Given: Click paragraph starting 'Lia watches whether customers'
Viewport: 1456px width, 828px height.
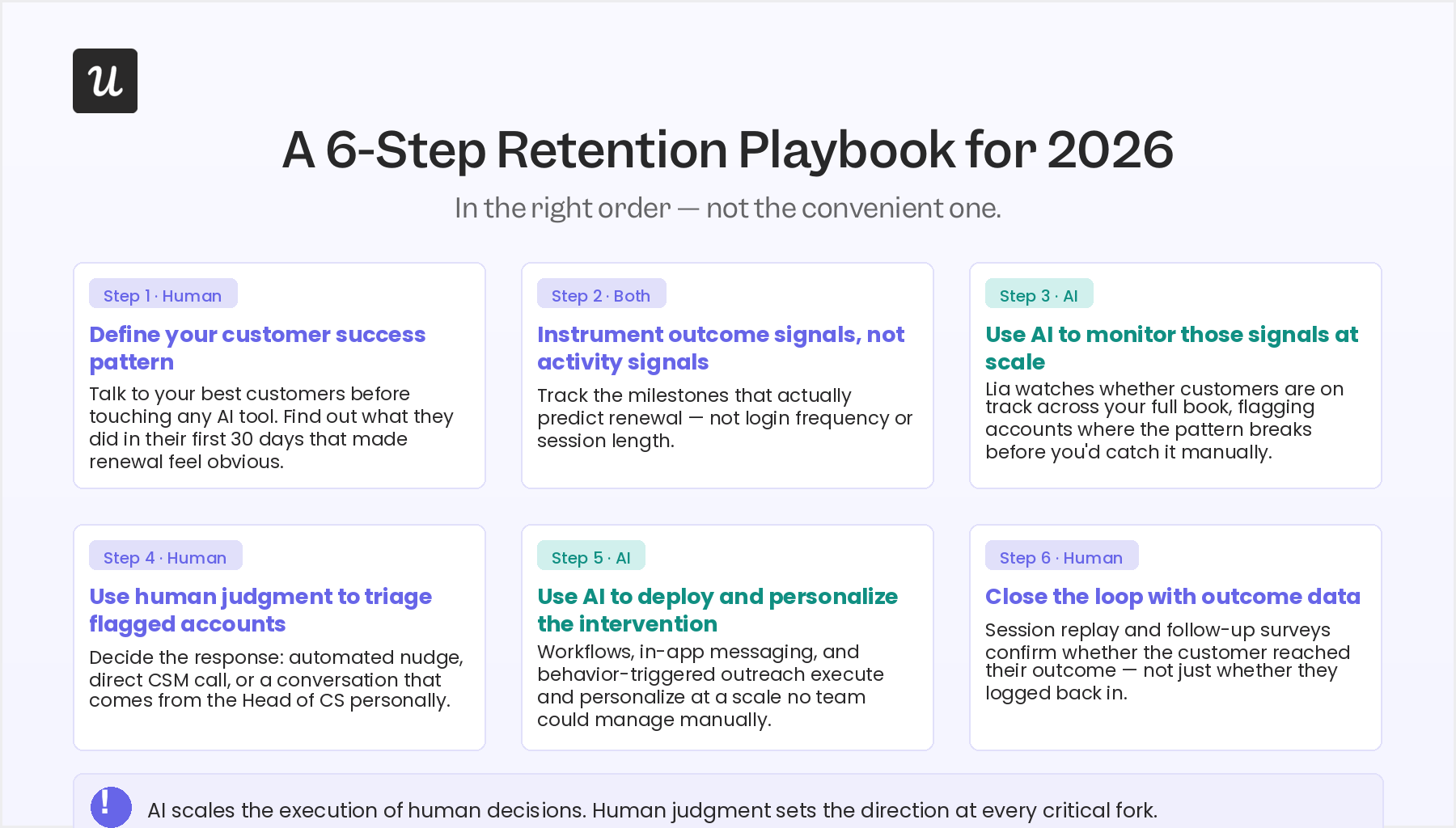Looking at the screenshot, I should pos(1165,420).
